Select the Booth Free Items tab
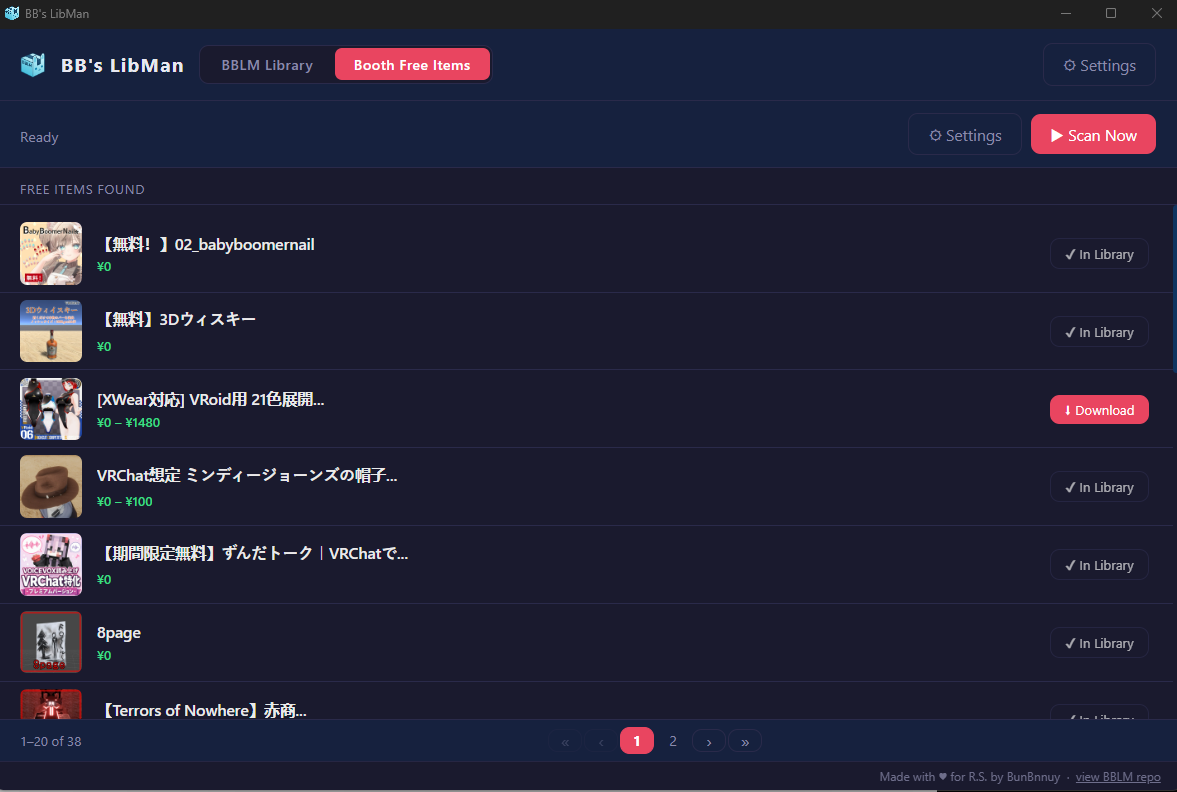 tap(412, 65)
